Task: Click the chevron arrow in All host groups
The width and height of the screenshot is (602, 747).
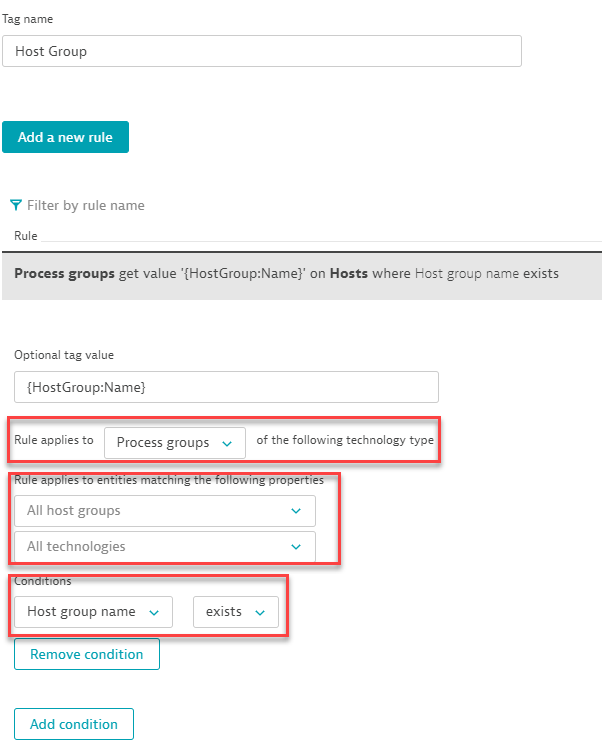Action: 296,511
